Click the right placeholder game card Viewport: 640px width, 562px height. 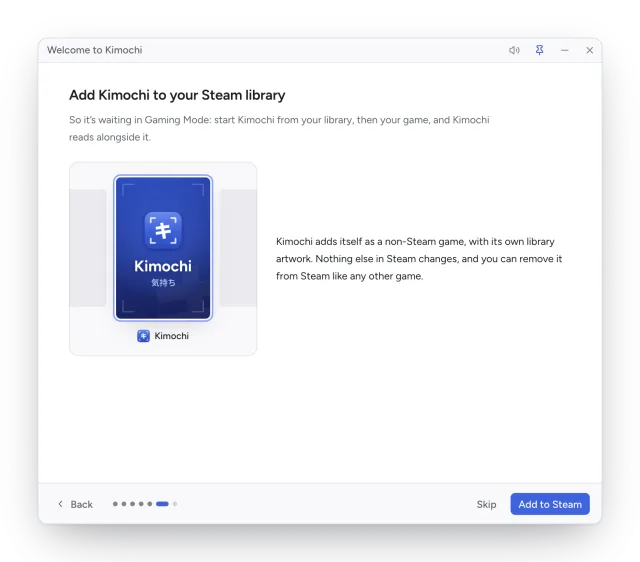tap(238, 248)
